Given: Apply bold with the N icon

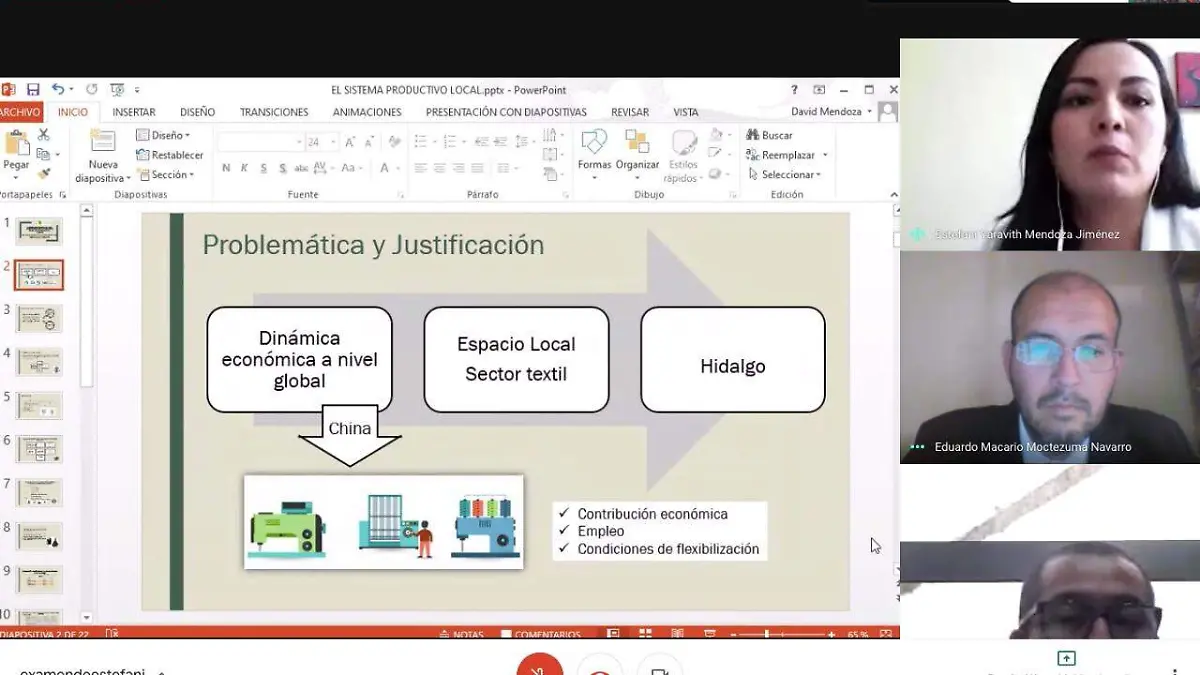Looking at the screenshot, I should [226, 168].
